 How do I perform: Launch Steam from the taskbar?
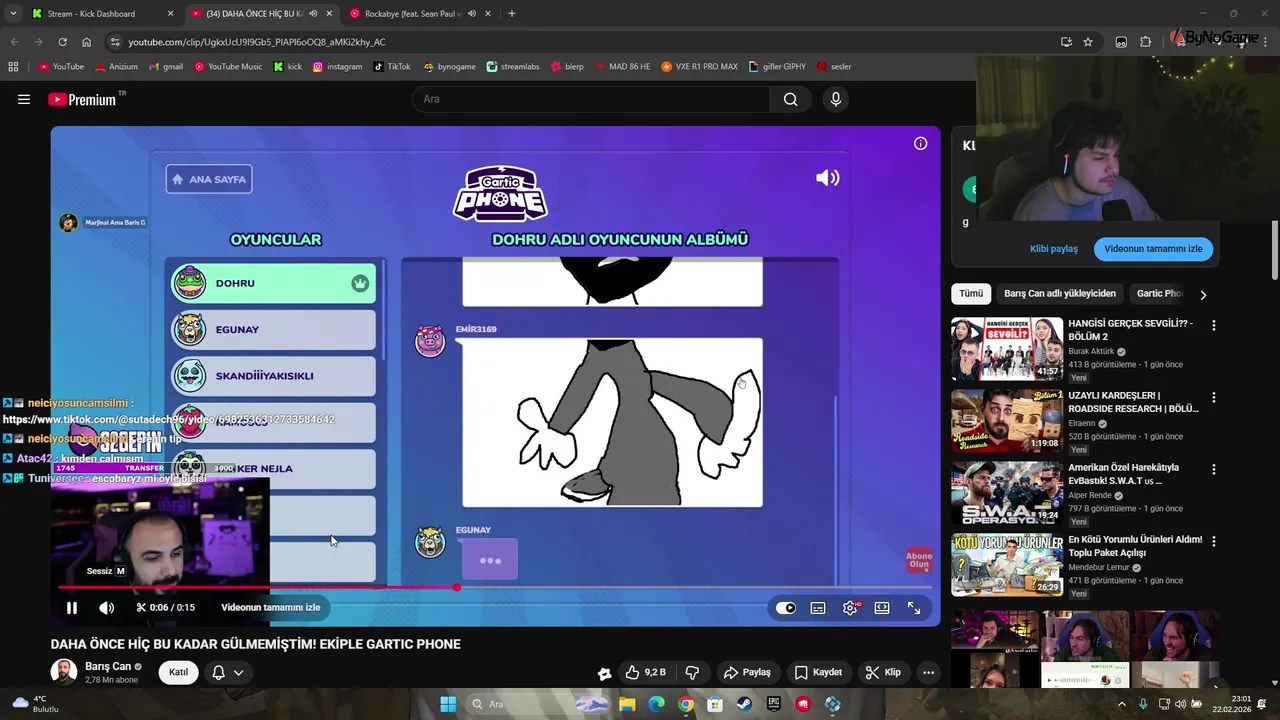click(x=744, y=704)
